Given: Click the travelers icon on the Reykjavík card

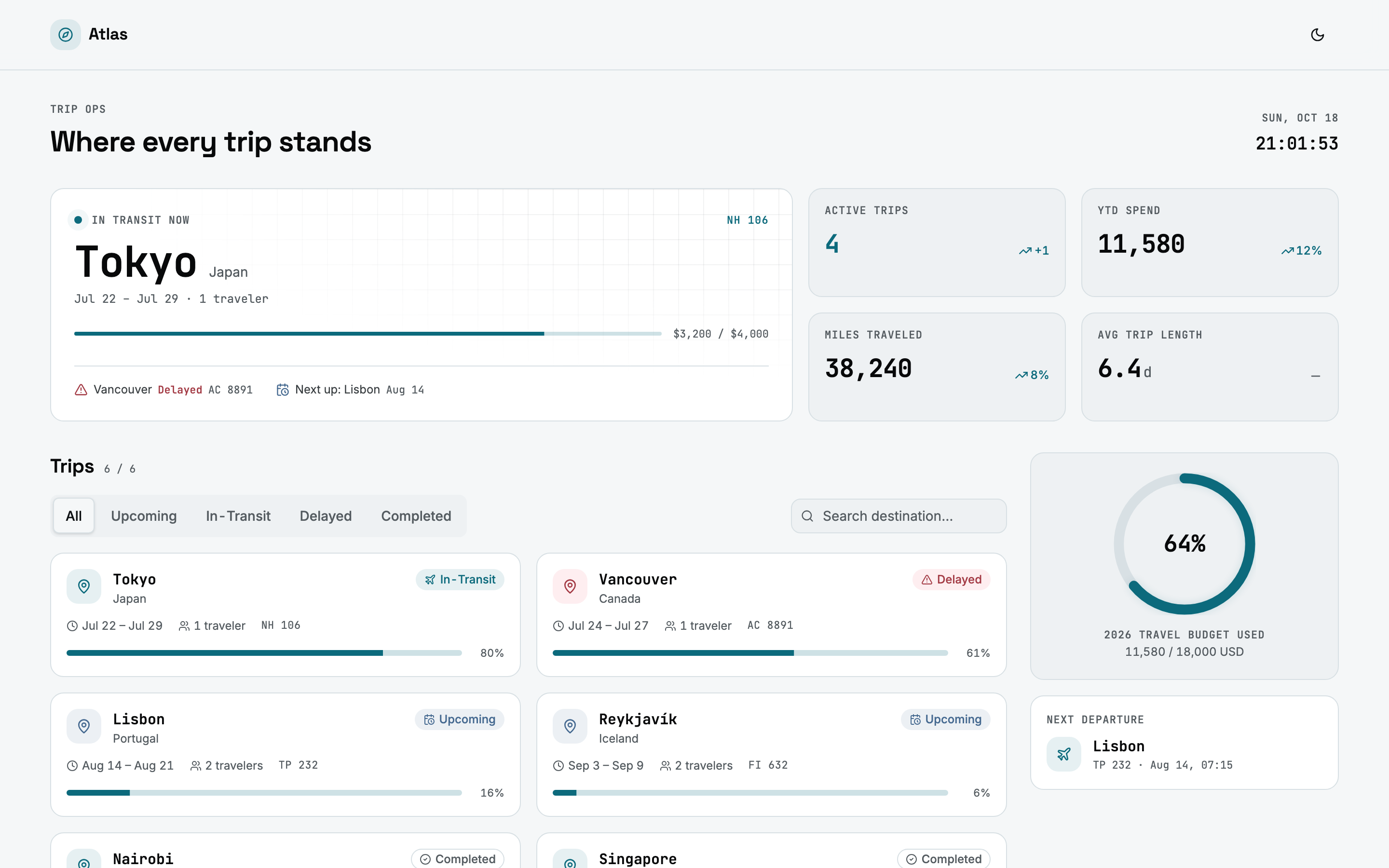Looking at the screenshot, I should (x=665, y=766).
